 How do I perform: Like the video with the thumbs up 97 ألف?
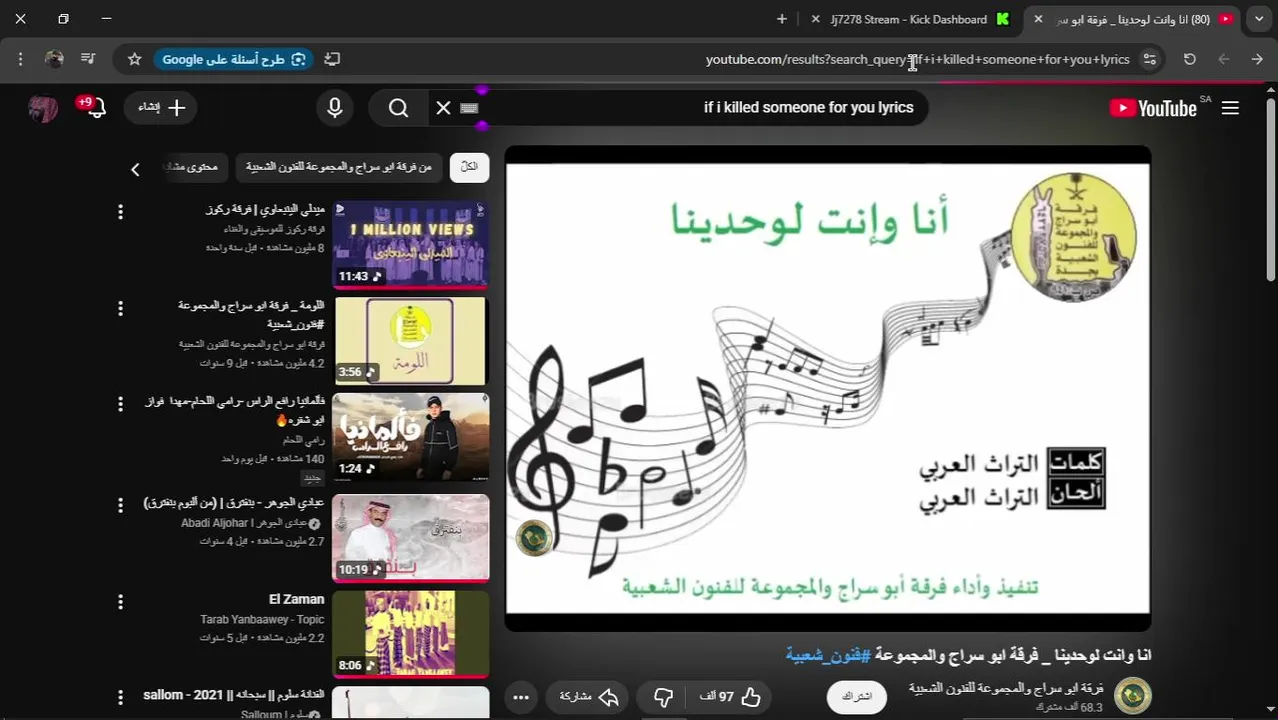(x=731, y=697)
